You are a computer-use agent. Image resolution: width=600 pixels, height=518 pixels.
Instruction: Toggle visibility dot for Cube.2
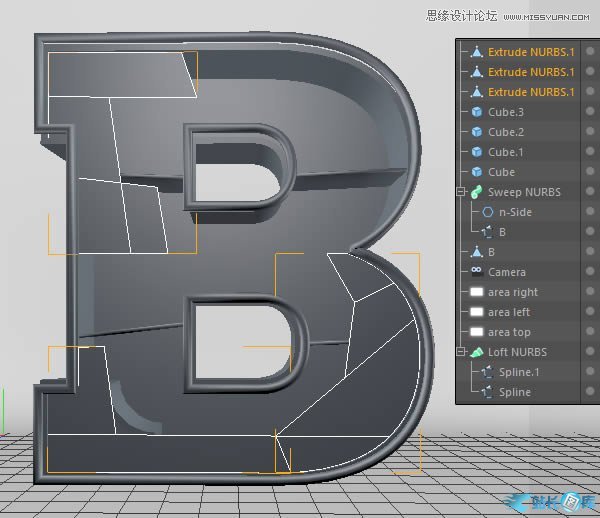click(591, 132)
